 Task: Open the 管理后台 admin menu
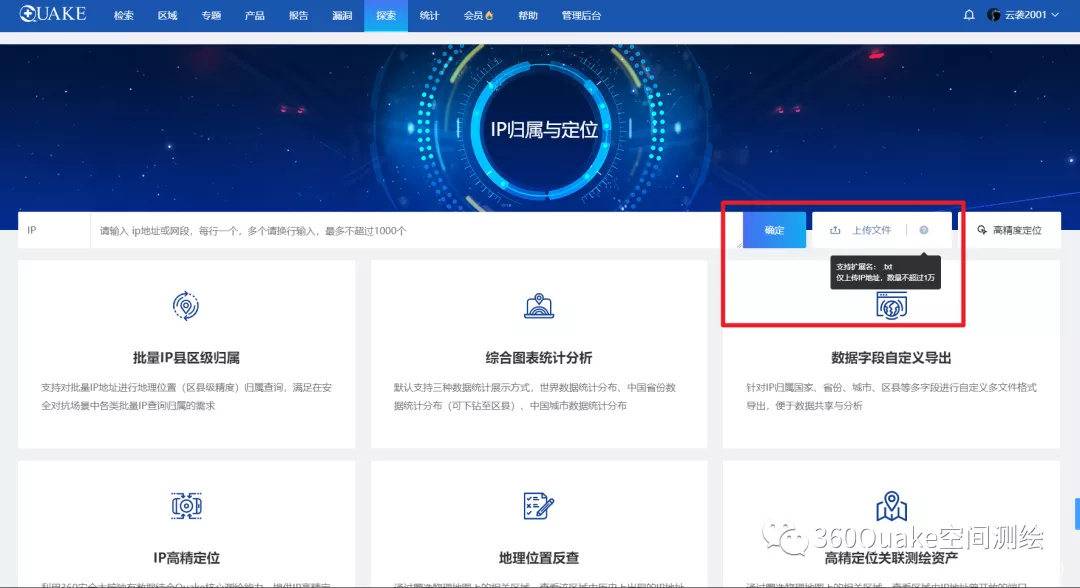click(x=581, y=16)
